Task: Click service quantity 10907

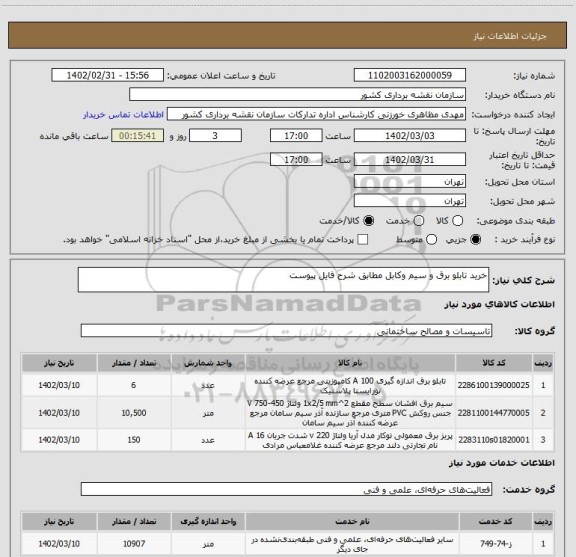Action: click(134, 543)
